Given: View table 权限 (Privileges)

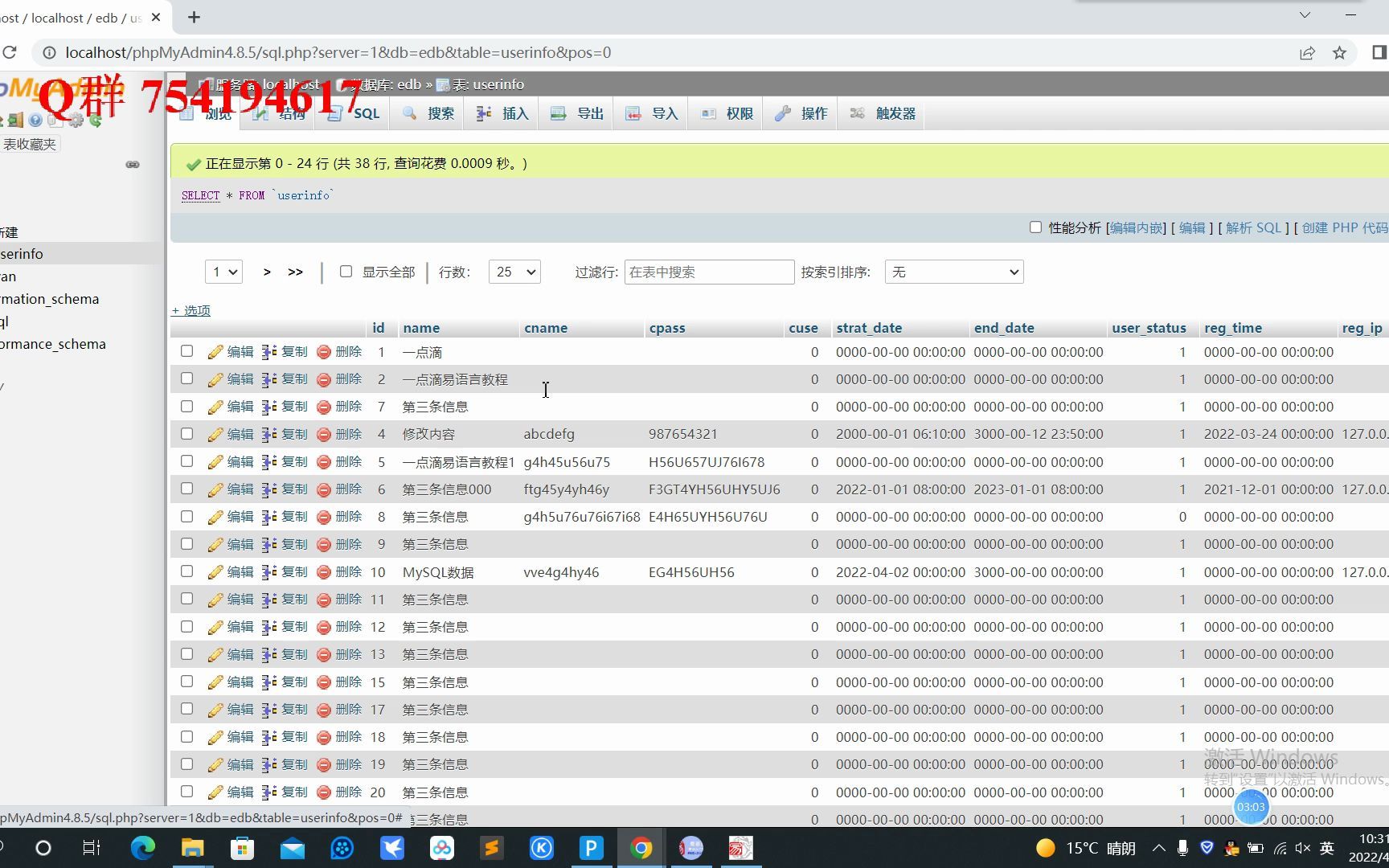Looking at the screenshot, I should pos(724,113).
